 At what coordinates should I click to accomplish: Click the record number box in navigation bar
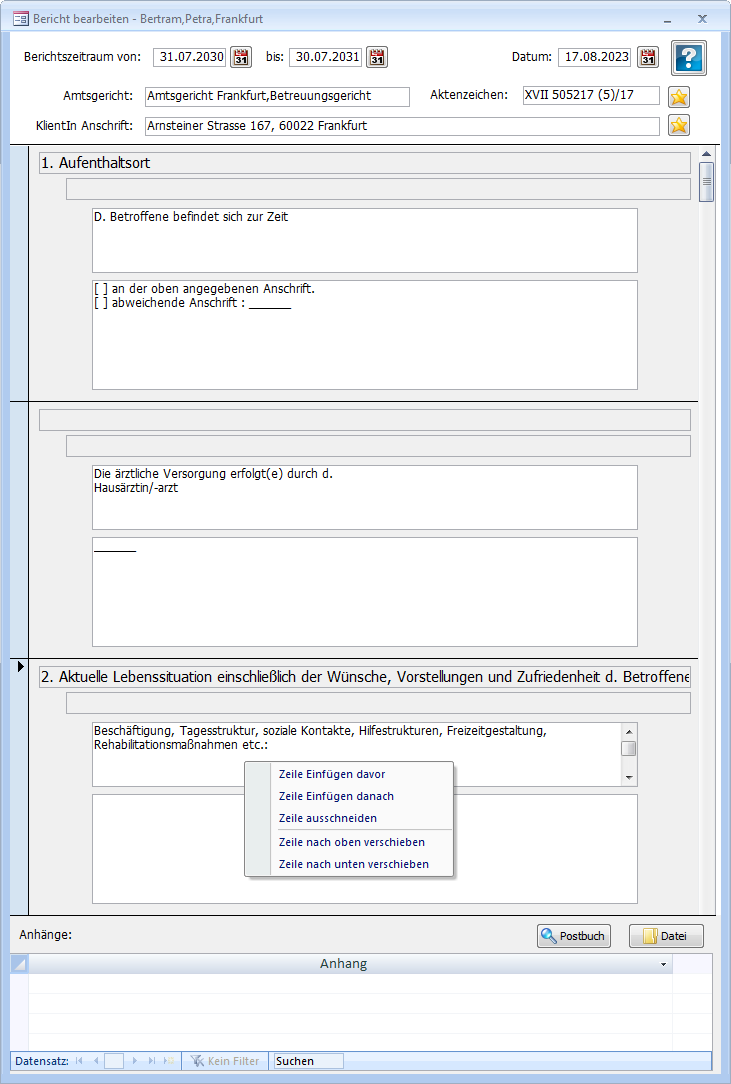pyautogui.click(x=113, y=1060)
